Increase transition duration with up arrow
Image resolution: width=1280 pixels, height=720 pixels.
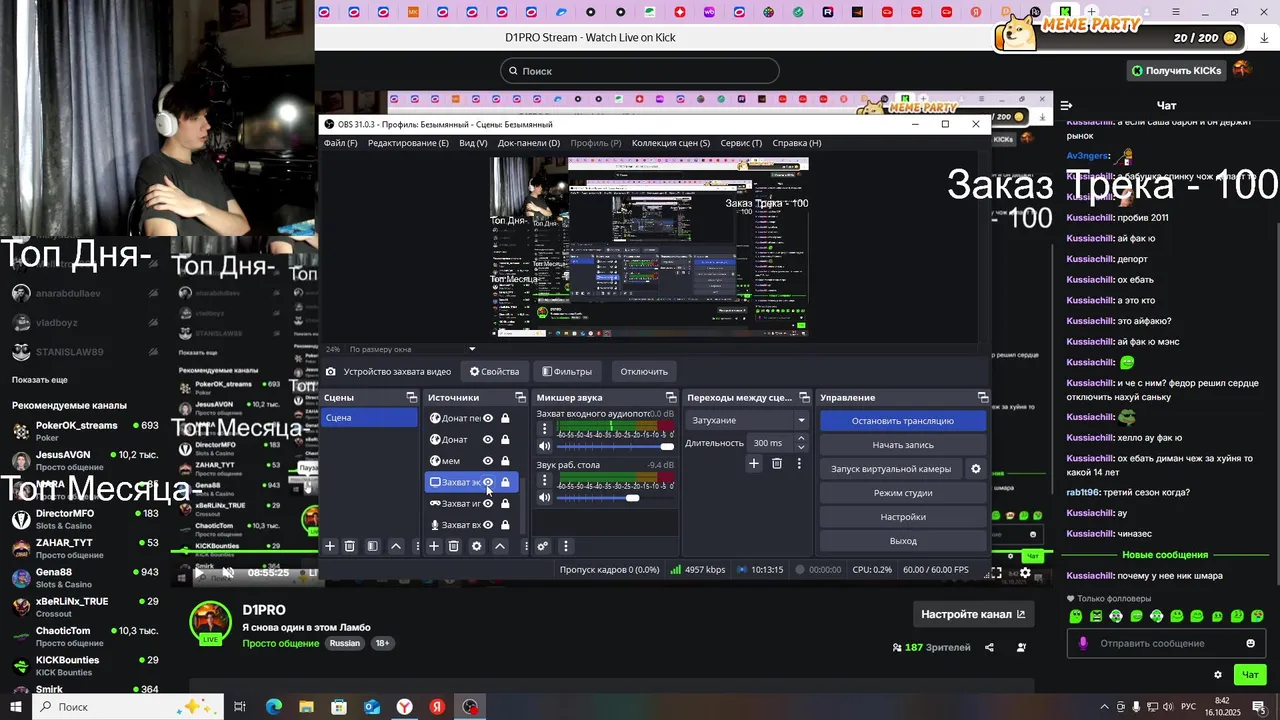tap(800, 438)
